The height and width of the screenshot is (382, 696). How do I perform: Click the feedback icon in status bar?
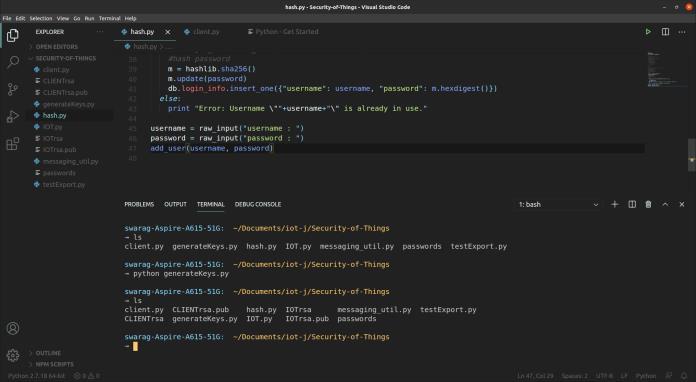click(x=668, y=376)
